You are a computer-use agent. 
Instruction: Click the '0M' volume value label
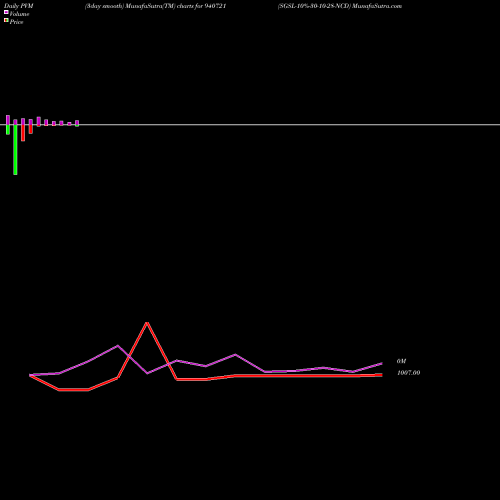(401, 361)
